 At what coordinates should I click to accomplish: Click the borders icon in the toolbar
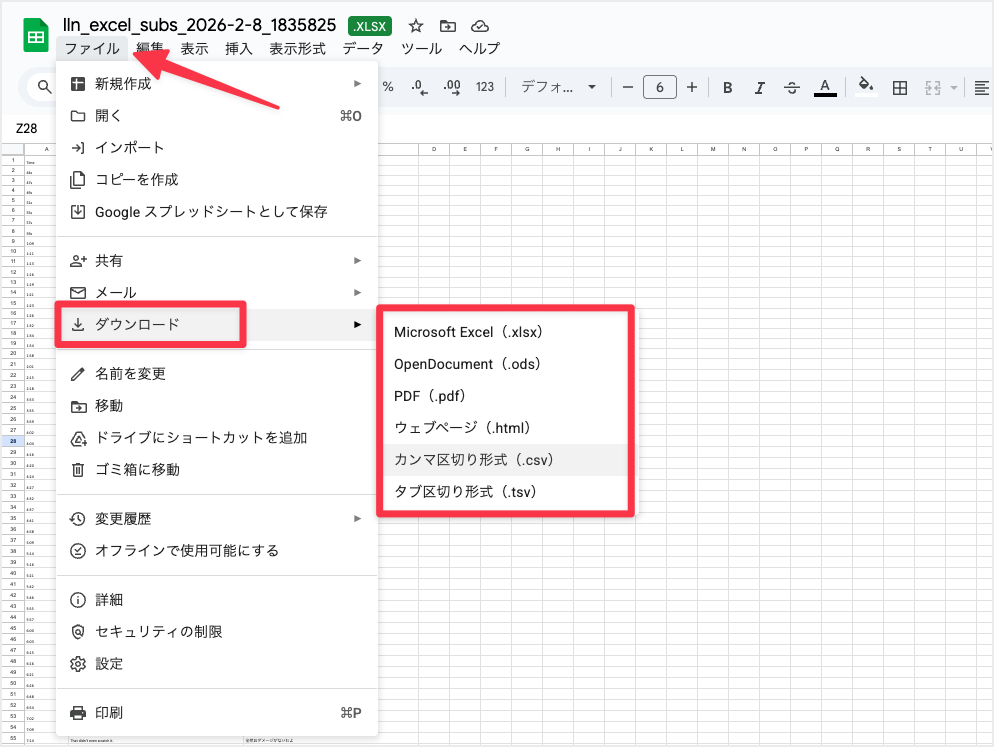pyautogui.click(x=899, y=87)
